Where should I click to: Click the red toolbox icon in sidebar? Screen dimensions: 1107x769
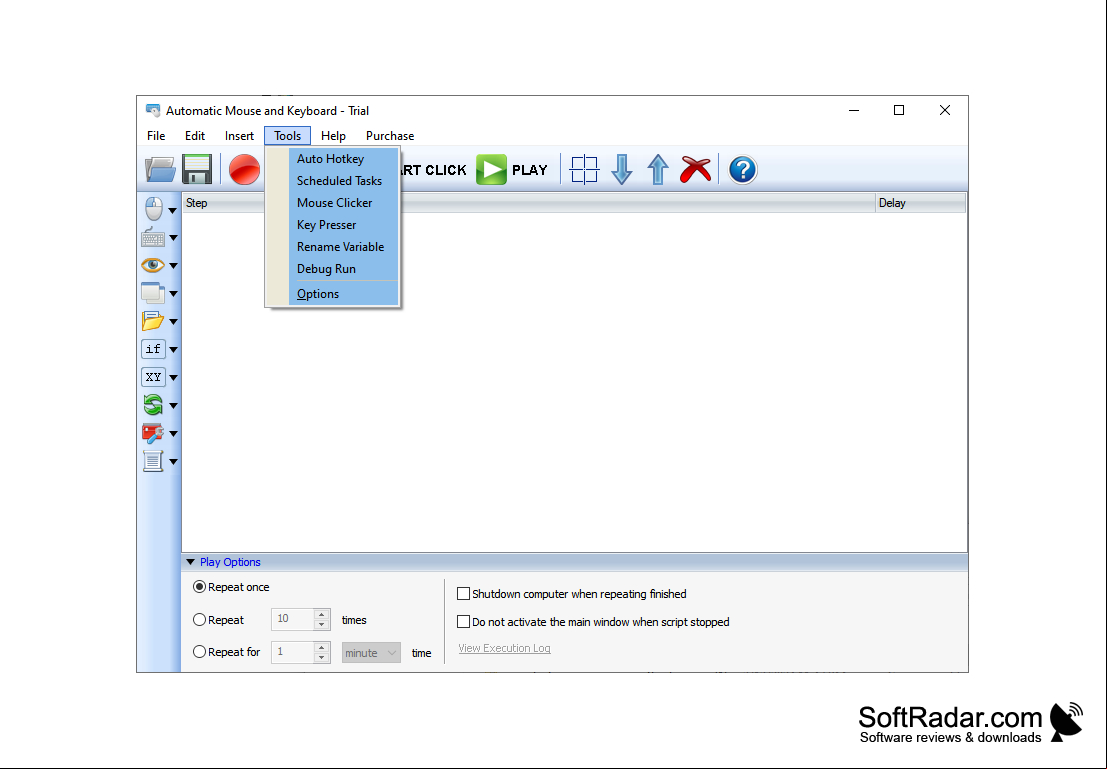tap(152, 433)
